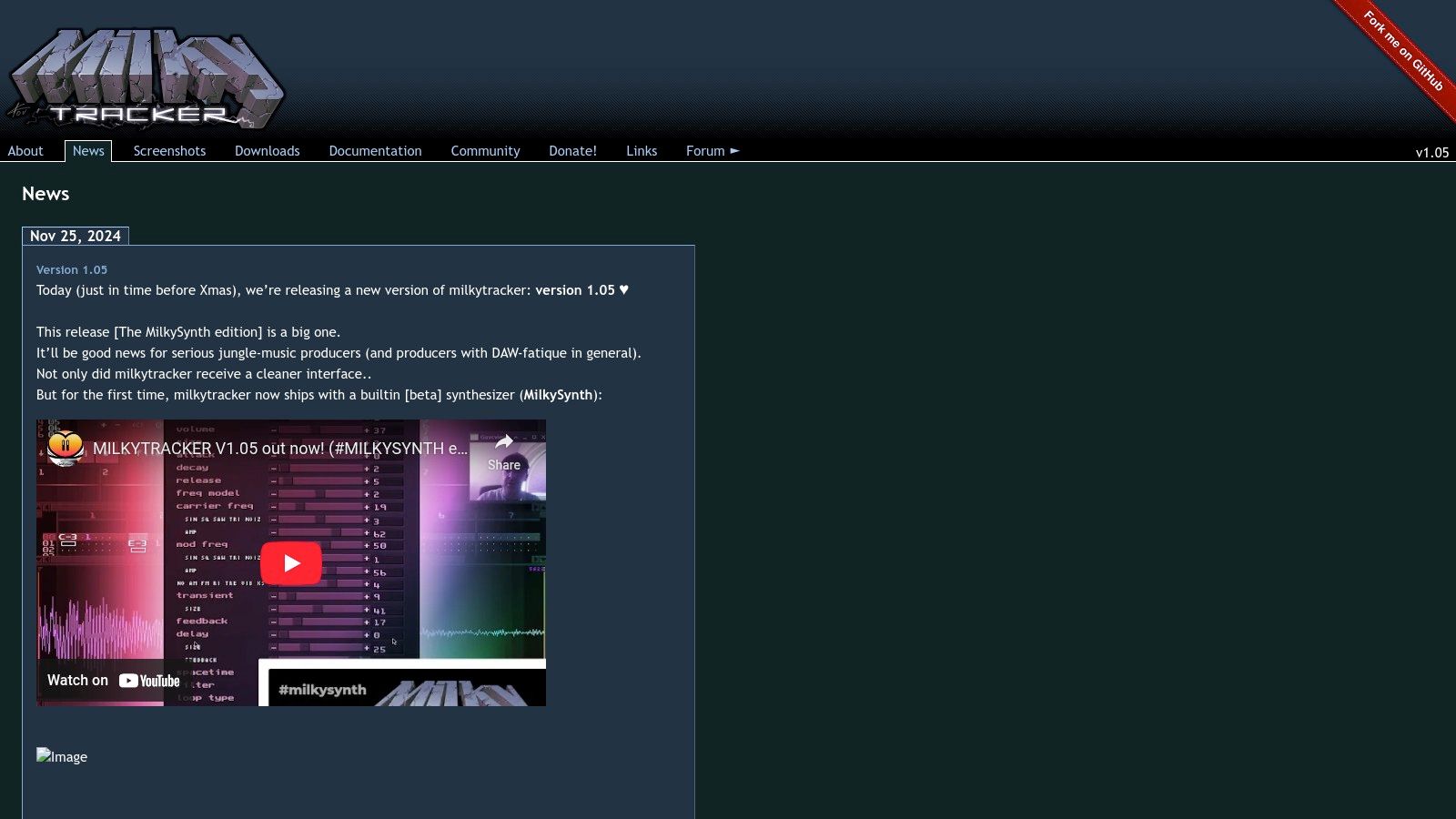Visit the Community page
Image resolution: width=1456 pixels, height=819 pixels.
tap(485, 151)
